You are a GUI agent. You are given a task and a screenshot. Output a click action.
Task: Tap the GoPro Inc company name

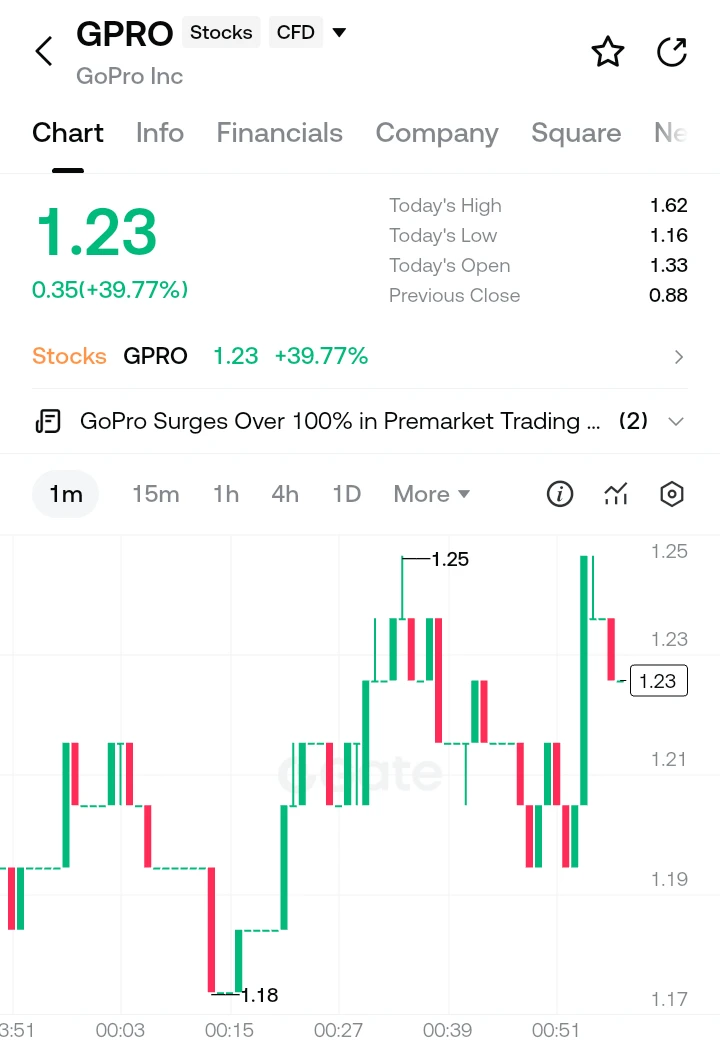[x=129, y=76]
